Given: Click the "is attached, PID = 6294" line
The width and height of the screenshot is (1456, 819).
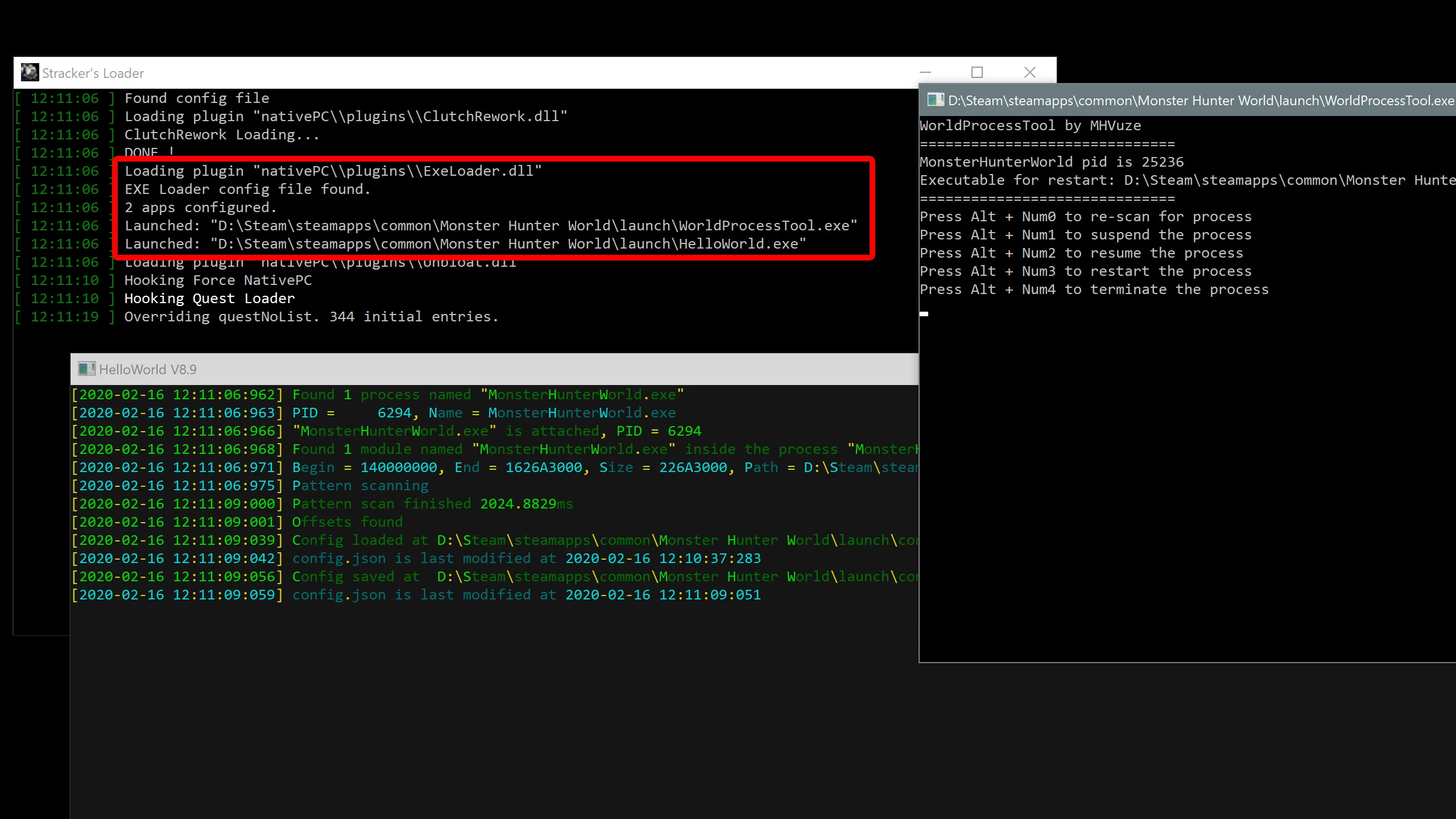Looking at the screenshot, I should click(x=497, y=431).
